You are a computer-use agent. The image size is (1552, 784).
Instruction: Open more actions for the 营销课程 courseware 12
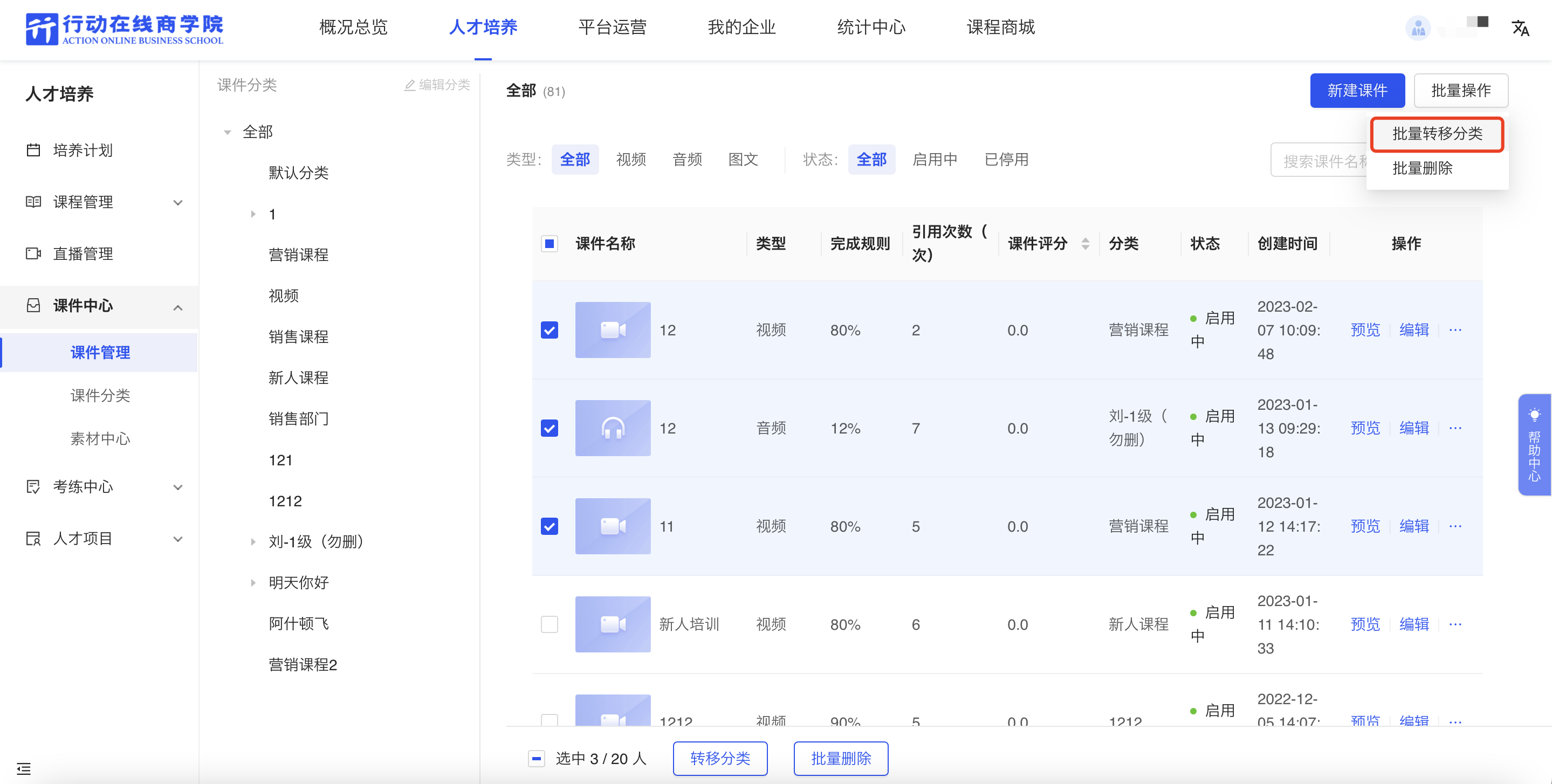[x=1455, y=329]
